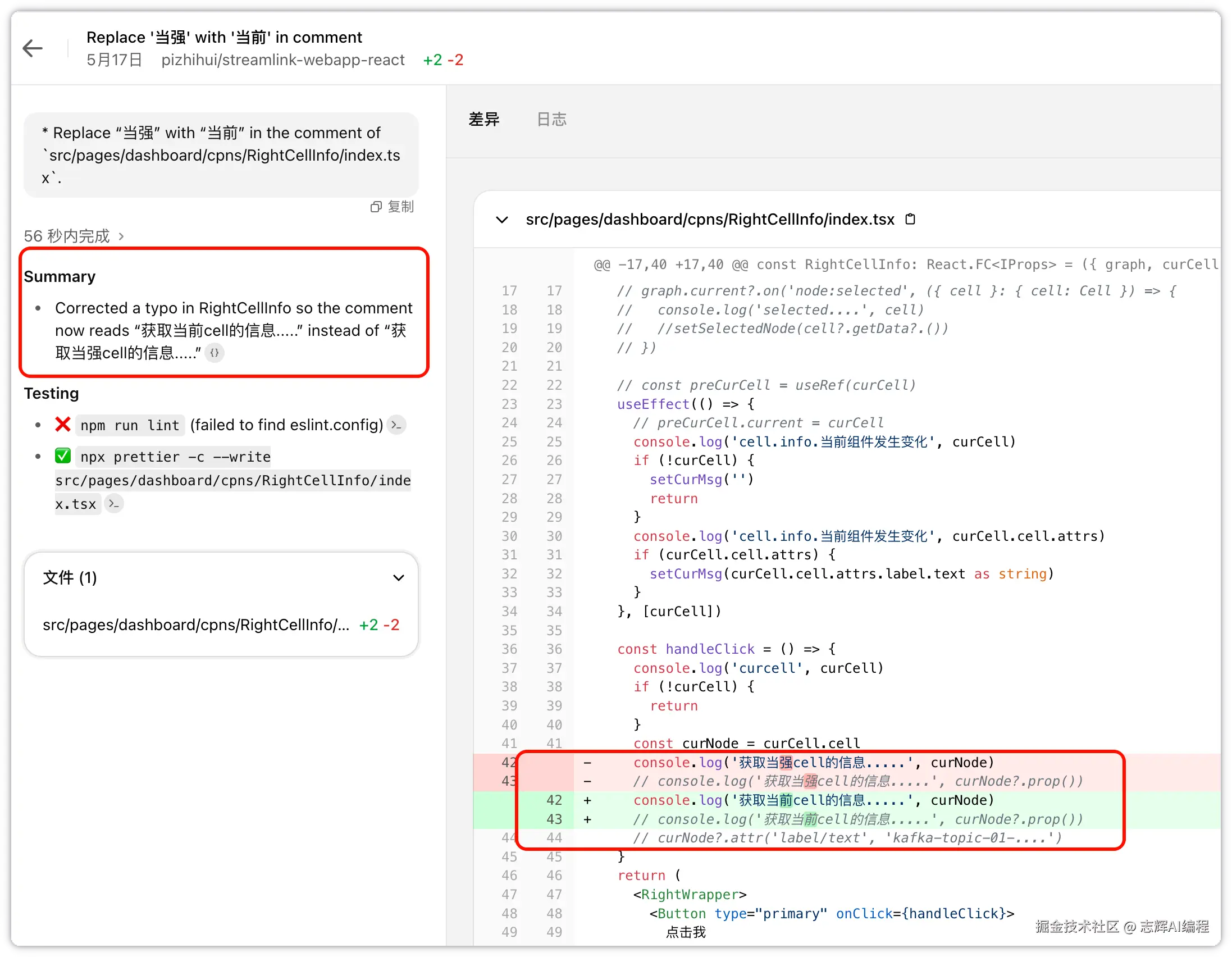This screenshot has height=957, width=1232.
Task: Open the RightCellInfo file in the files list
Action: tap(196, 625)
